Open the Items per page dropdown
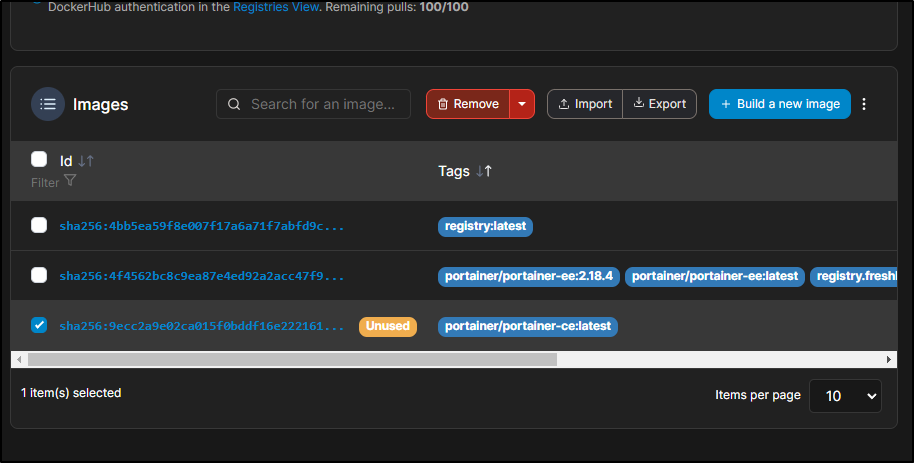This screenshot has width=914, height=463. point(845,396)
